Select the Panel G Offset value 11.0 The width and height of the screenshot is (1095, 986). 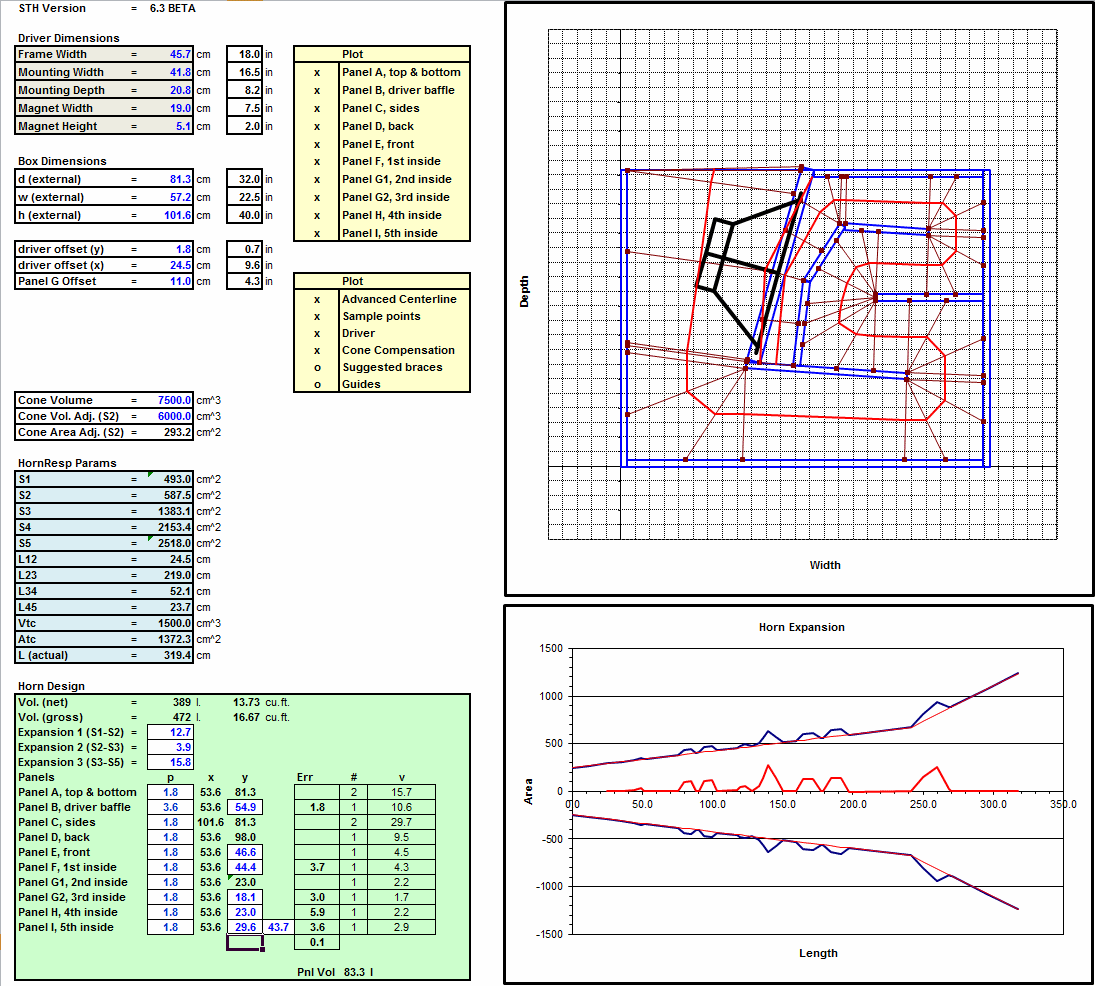[170, 281]
